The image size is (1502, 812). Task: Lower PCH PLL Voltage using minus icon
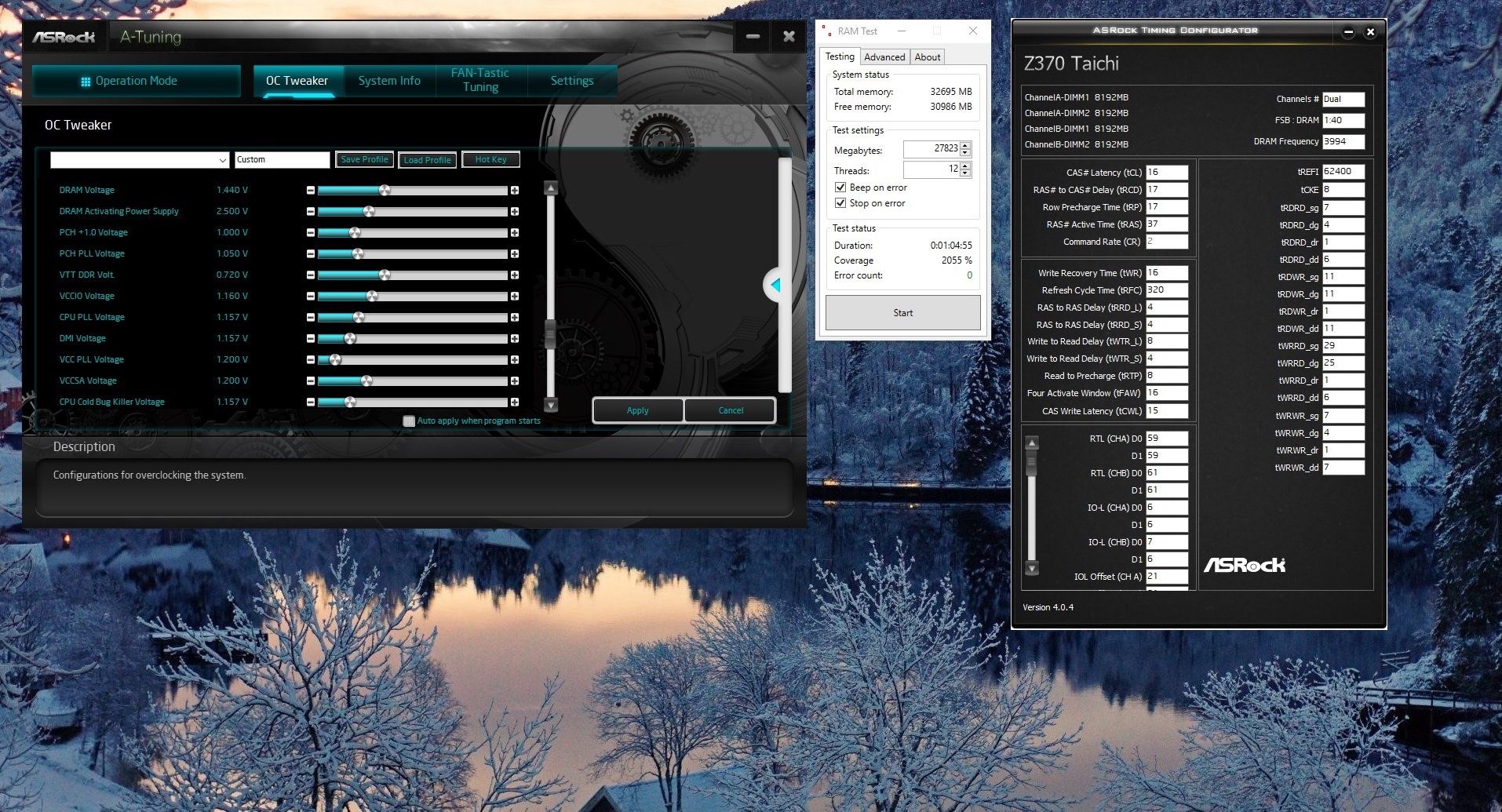[x=311, y=254]
